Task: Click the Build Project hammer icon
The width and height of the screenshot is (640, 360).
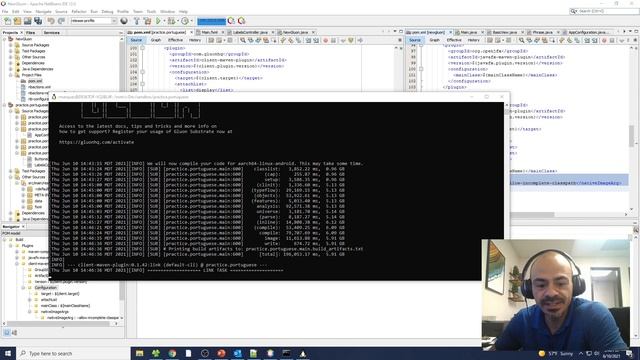Action: (x=137, y=21)
